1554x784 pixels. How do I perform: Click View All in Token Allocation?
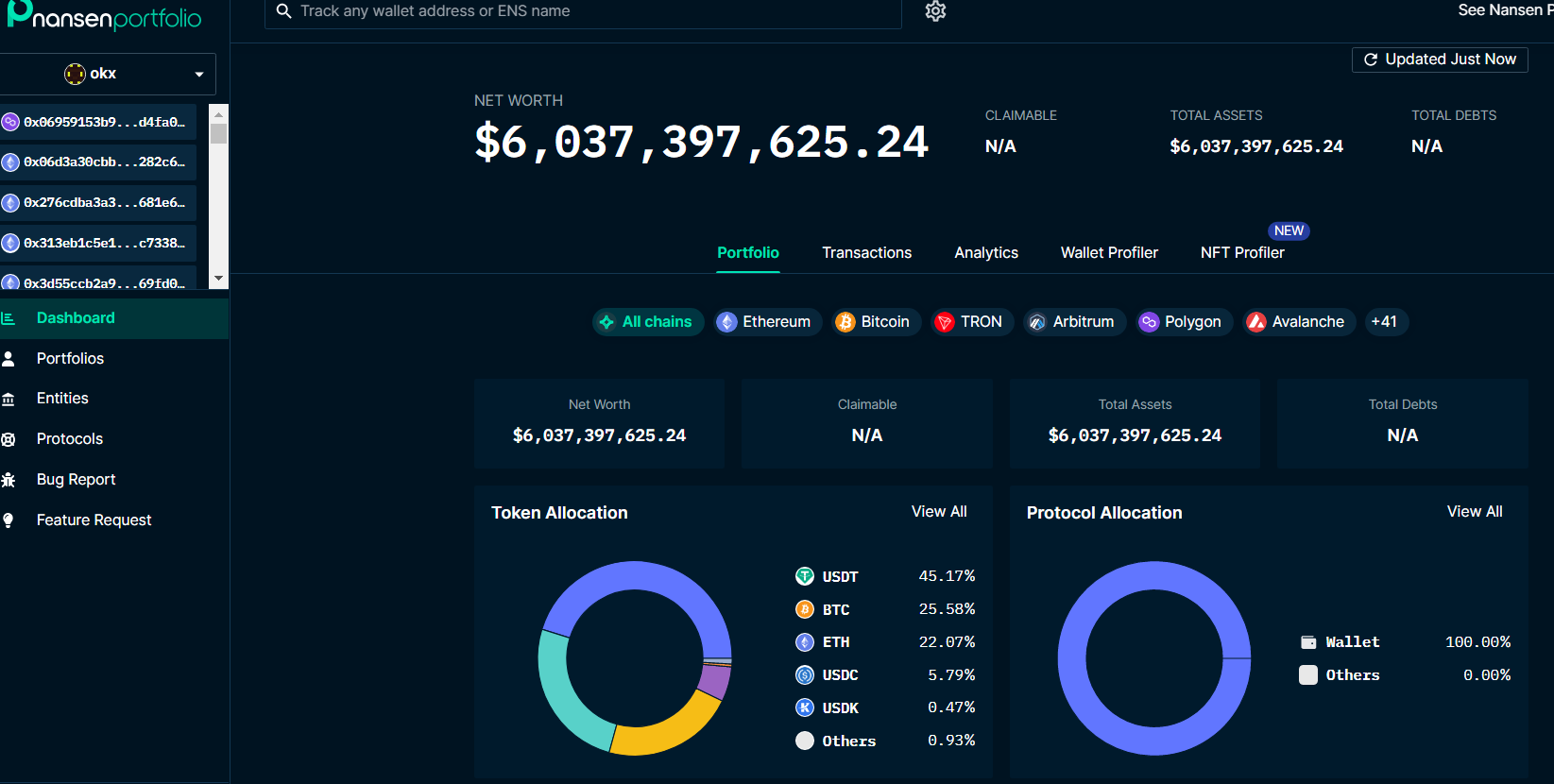tap(938, 512)
